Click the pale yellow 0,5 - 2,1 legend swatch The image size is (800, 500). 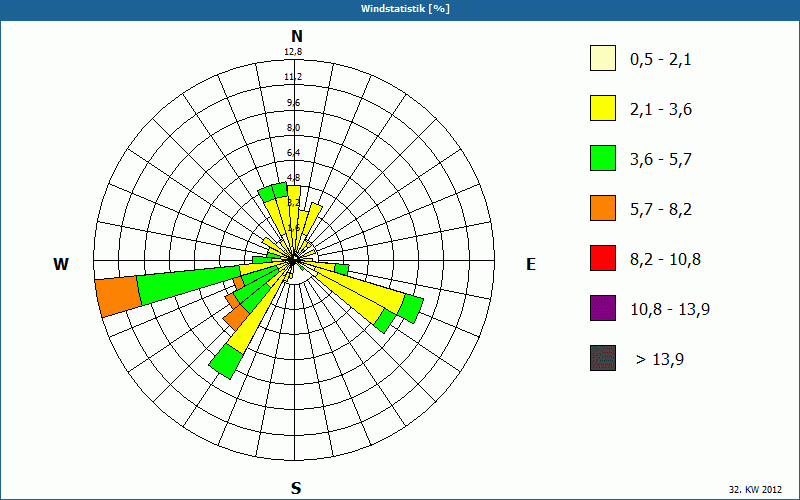[x=603, y=58]
